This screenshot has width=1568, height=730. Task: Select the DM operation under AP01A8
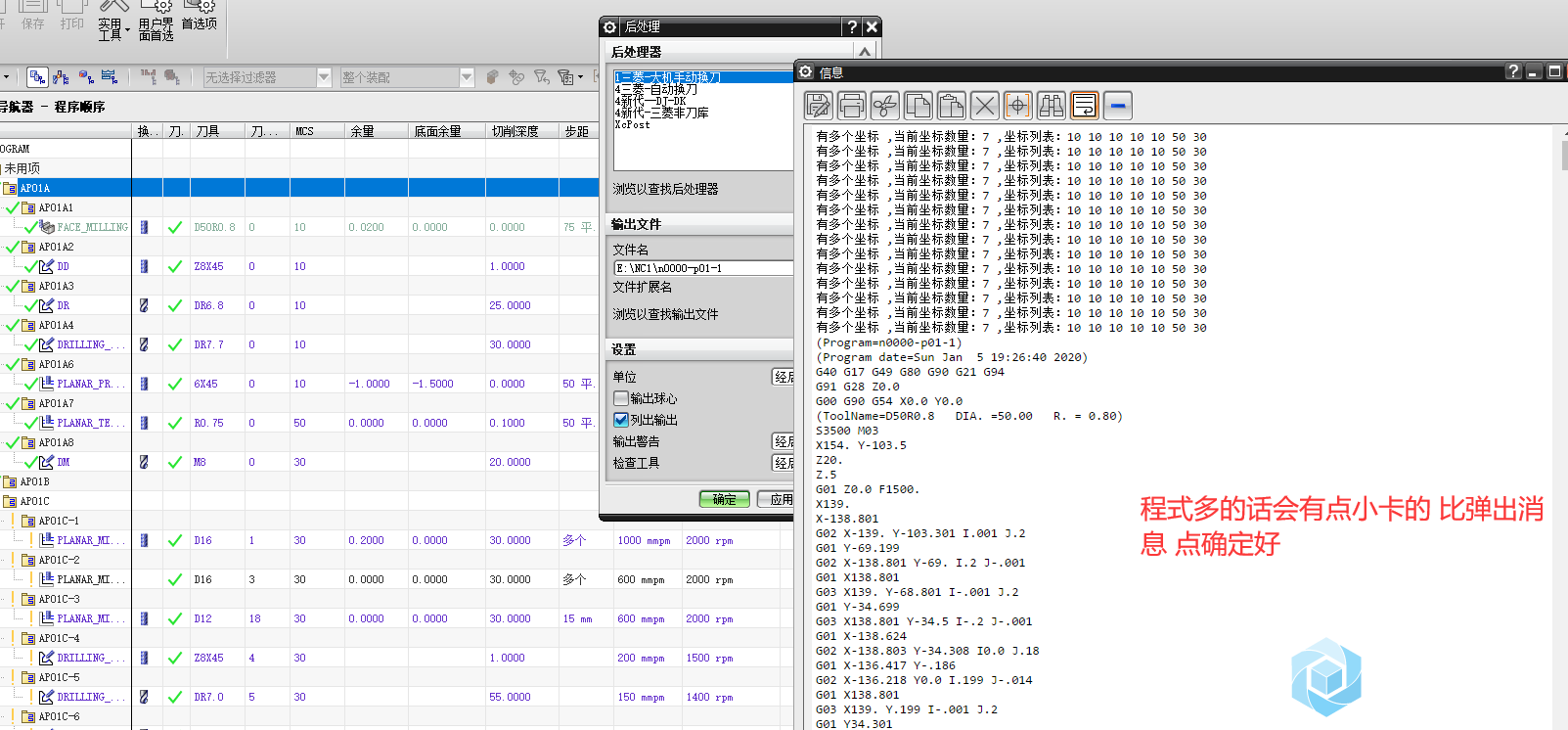pos(64,462)
